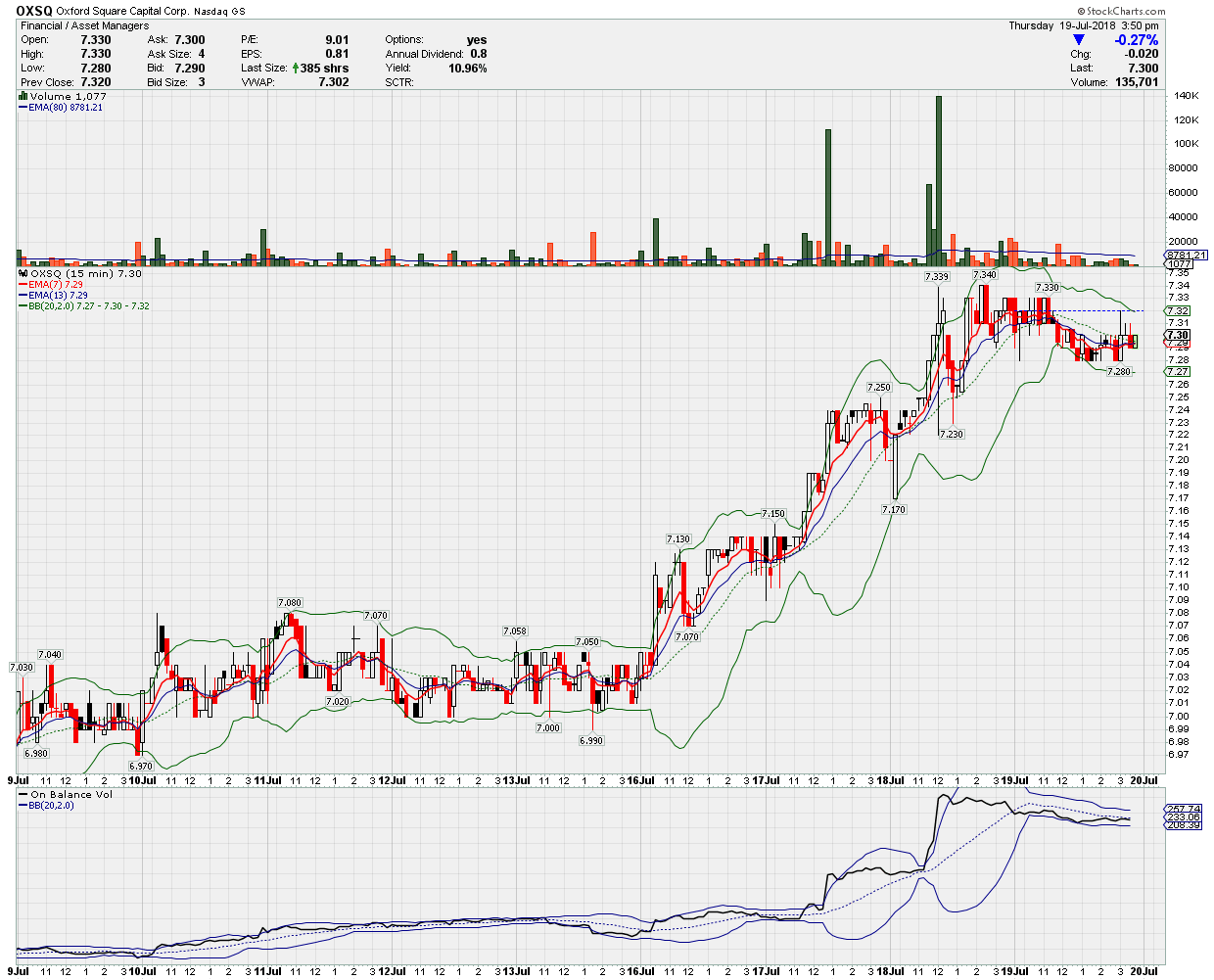Click the 7.150 price label

(x=773, y=514)
